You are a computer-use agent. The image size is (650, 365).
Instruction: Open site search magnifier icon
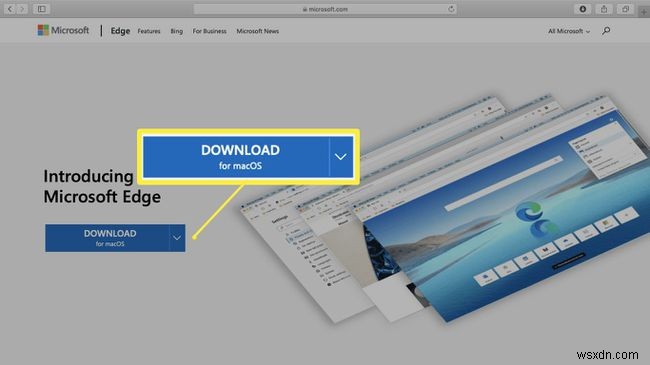click(x=606, y=31)
